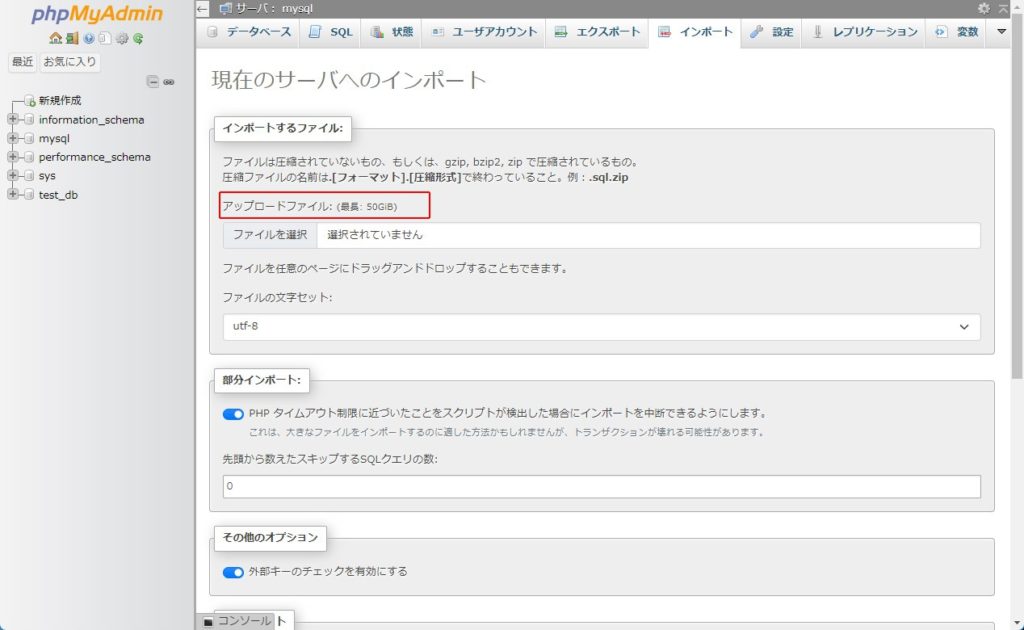
Task: Open phpMyAdmin documentation help icon
Action: point(89,39)
